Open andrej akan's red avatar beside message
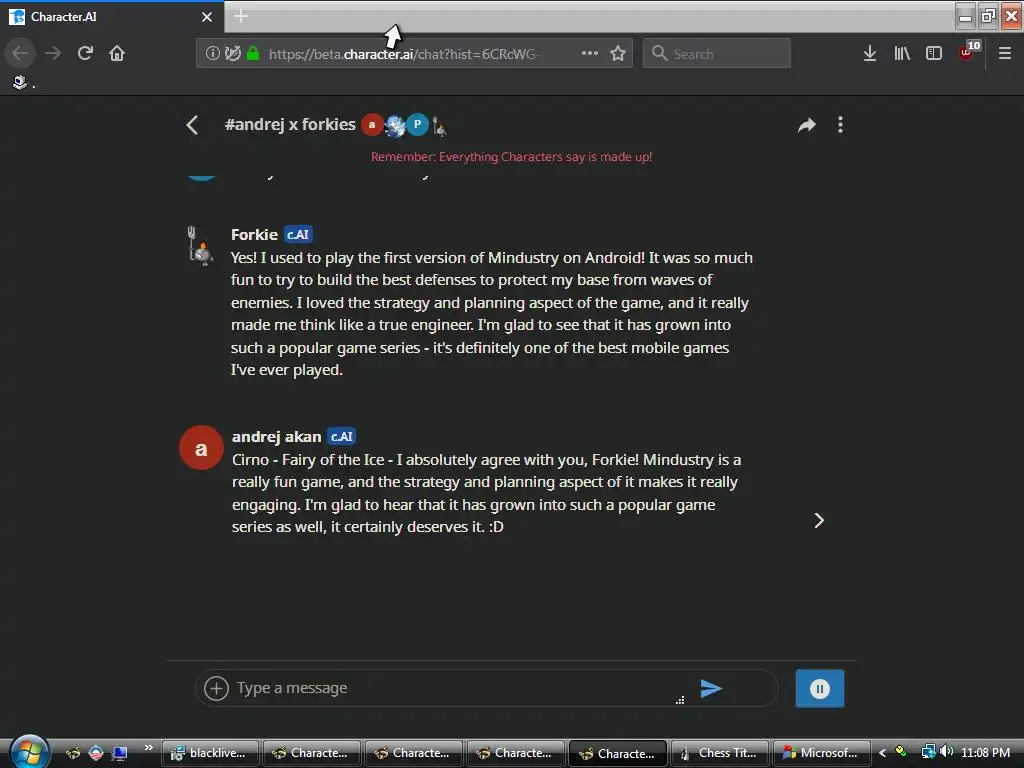The height and width of the screenshot is (768, 1024). pyautogui.click(x=201, y=448)
